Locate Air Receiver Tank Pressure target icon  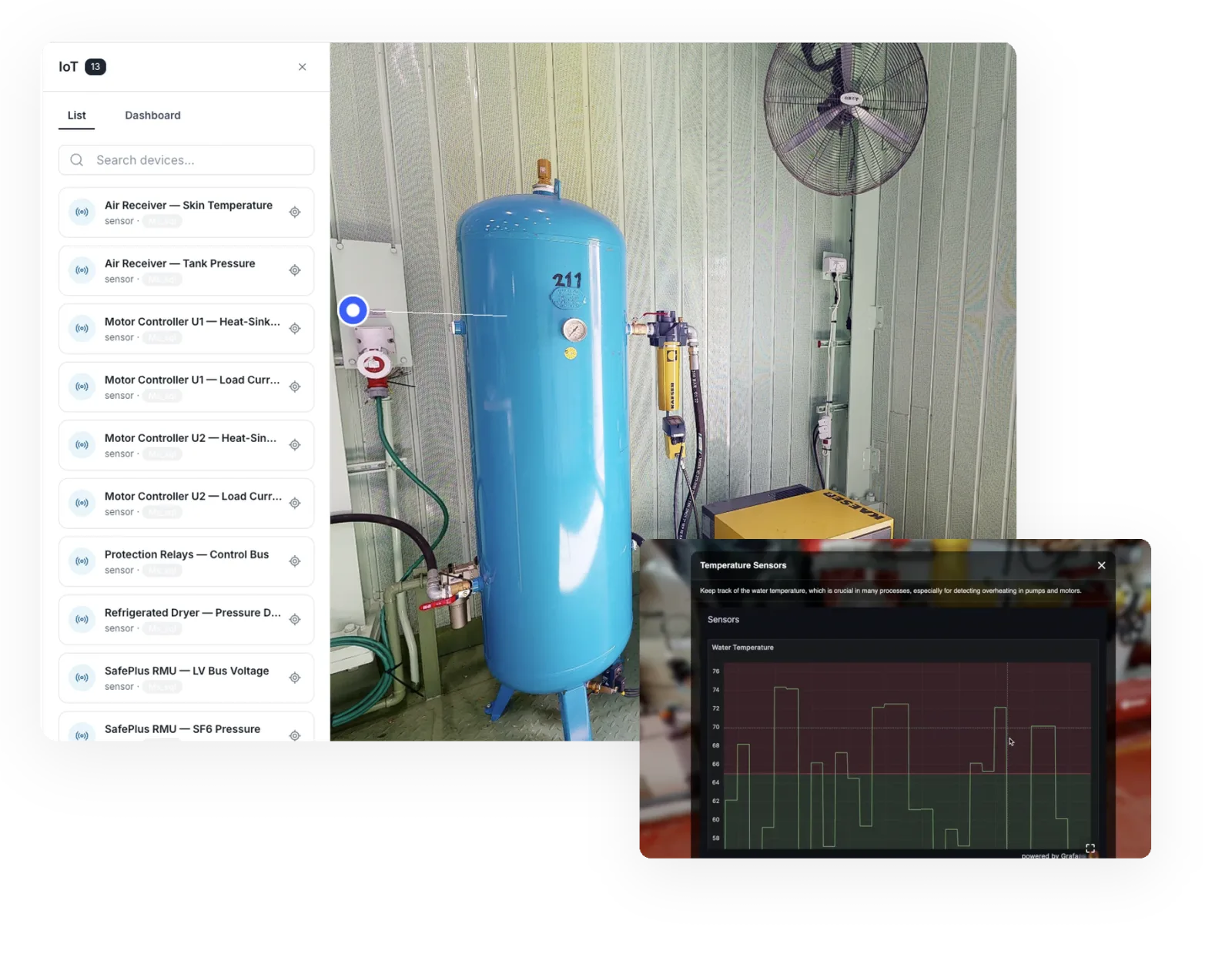click(295, 270)
